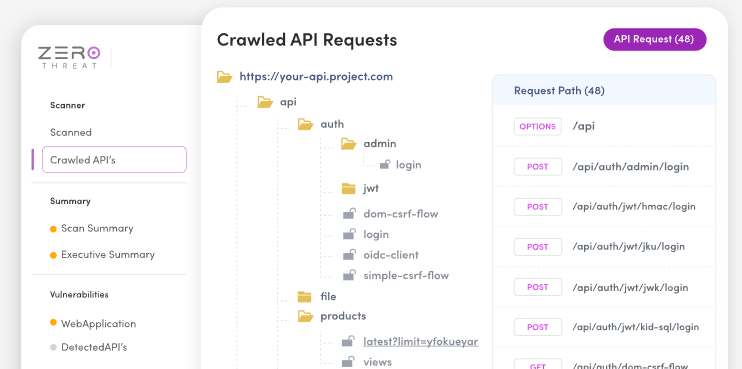Click lock icon beside latest?limit=yfokueyar
This screenshot has height=369, width=742.
point(348,341)
